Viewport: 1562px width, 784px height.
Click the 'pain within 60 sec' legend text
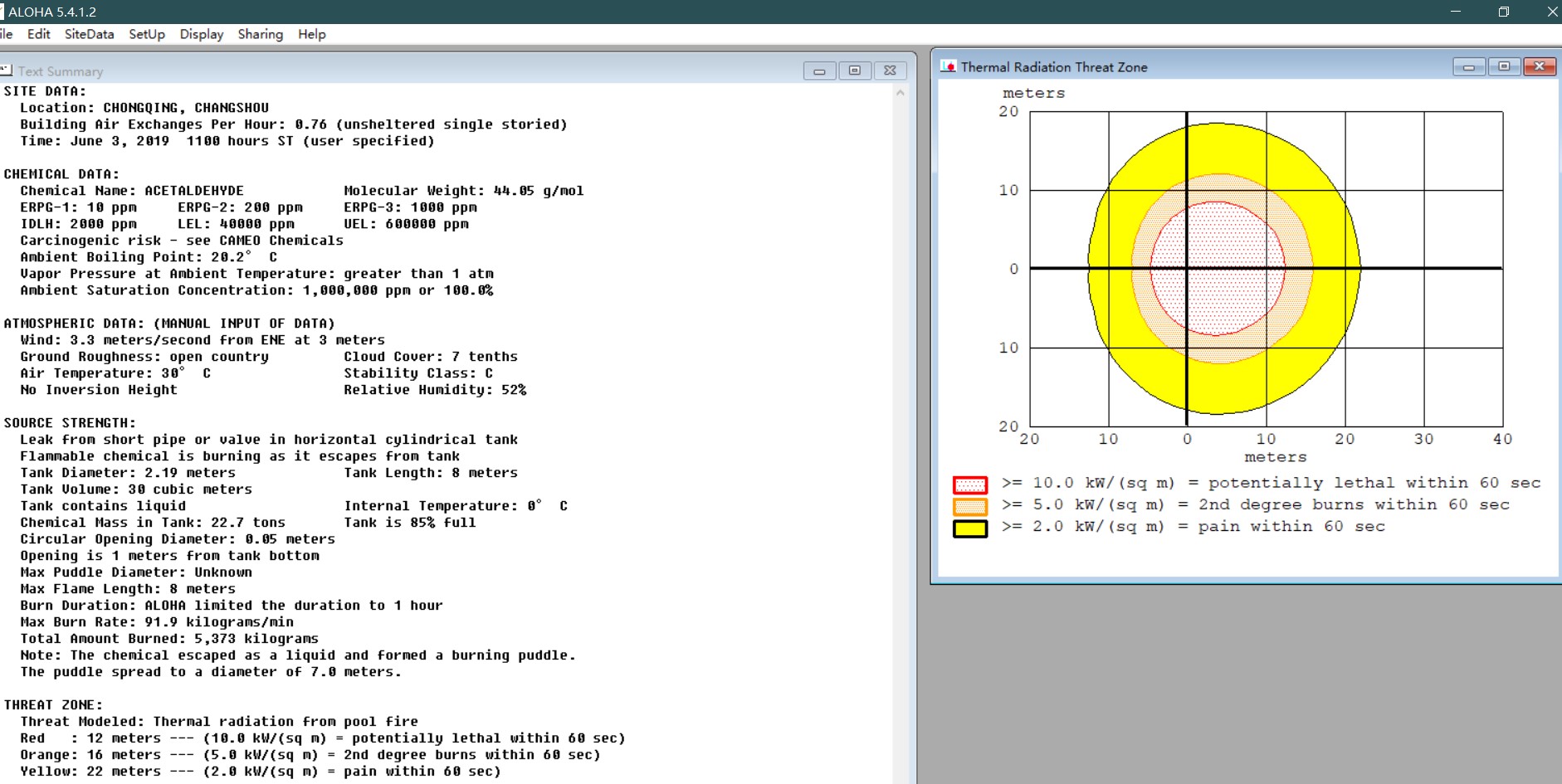point(1291,526)
